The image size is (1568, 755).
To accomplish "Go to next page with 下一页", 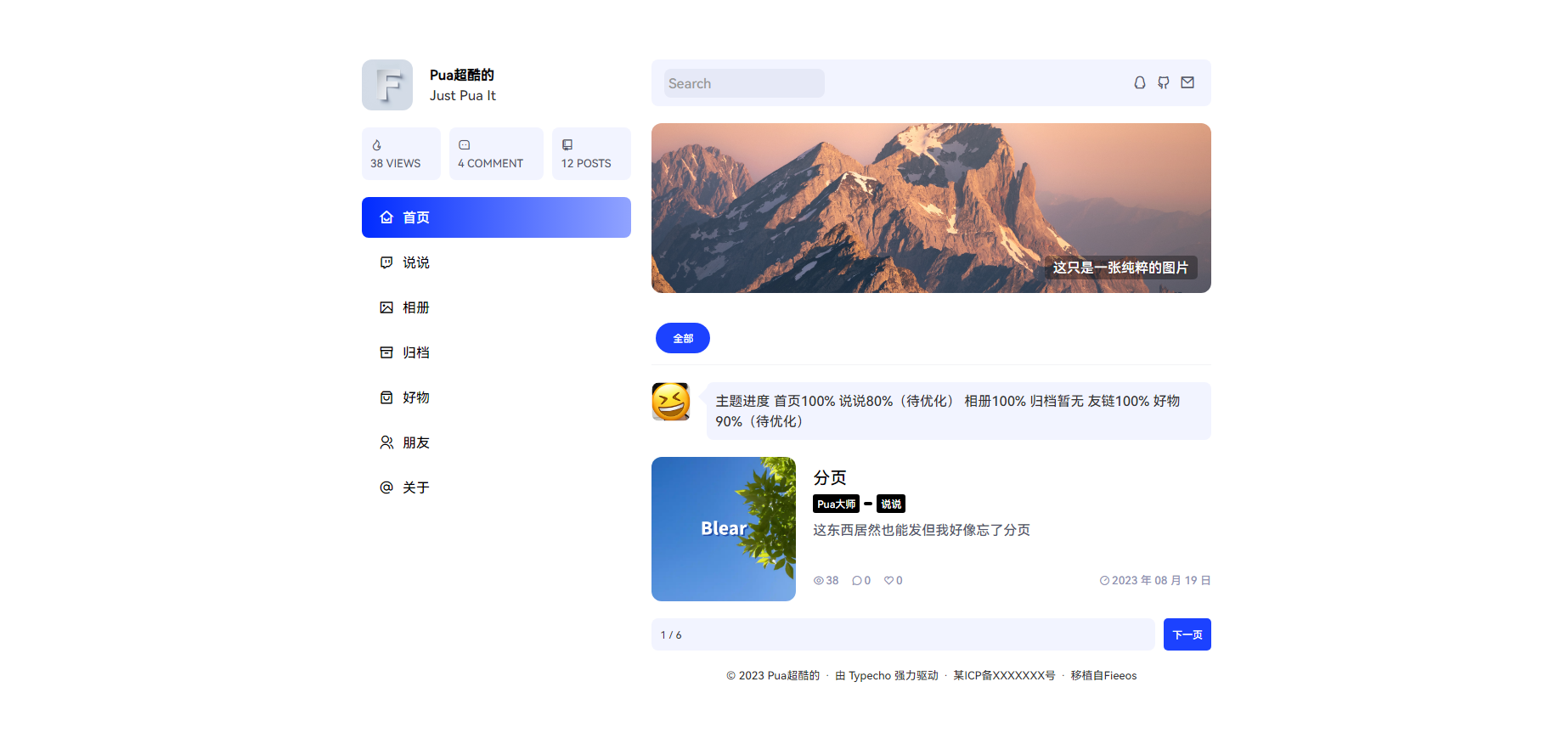I will [x=1187, y=635].
